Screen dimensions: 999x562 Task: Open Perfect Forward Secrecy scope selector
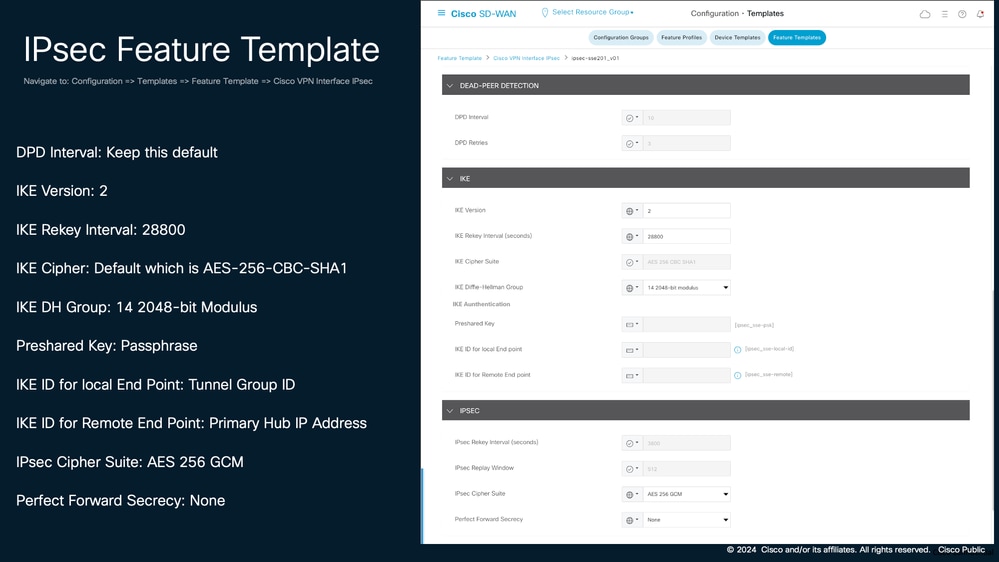pyautogui.click(x=632, y=520)
